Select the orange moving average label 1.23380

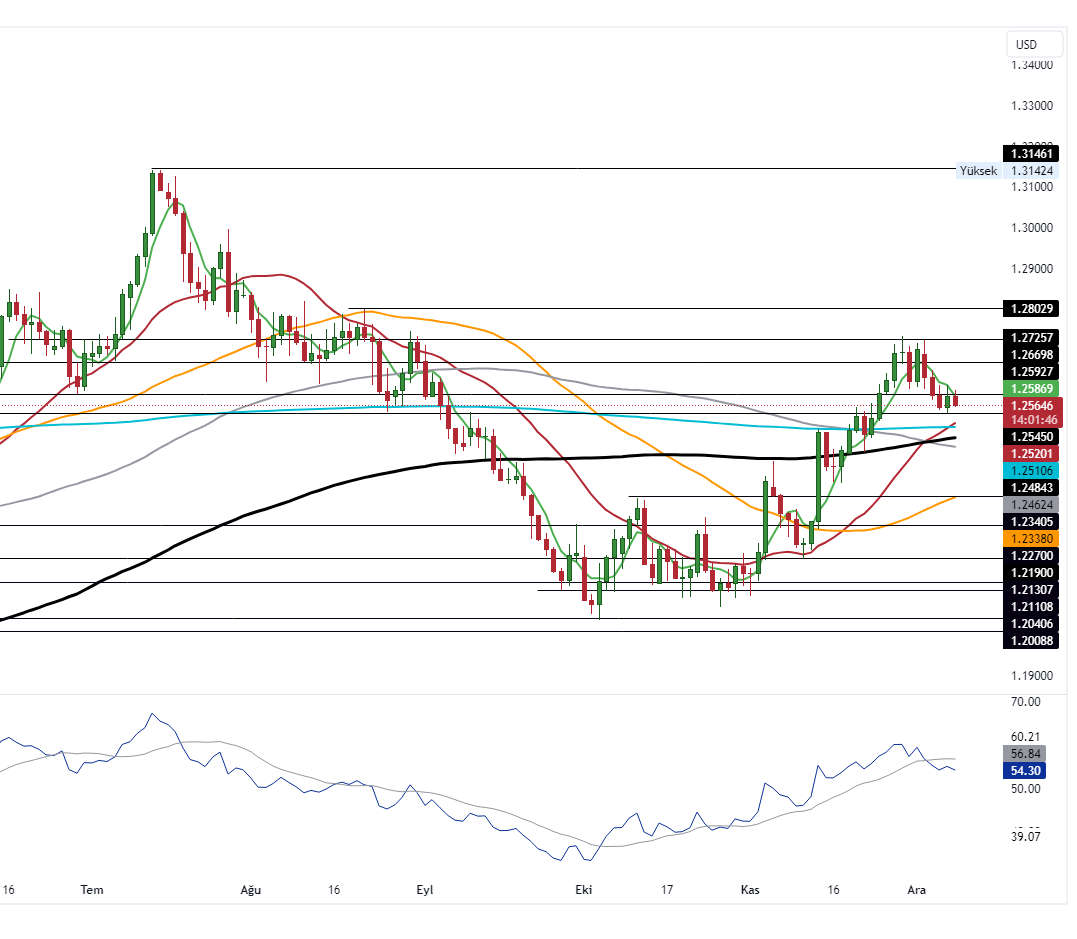click(x=1029, y=539)
